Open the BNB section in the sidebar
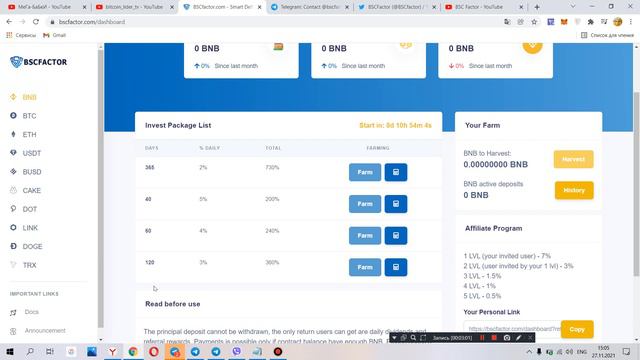This screenshot has width=640, height=360. tap(29, 97)
